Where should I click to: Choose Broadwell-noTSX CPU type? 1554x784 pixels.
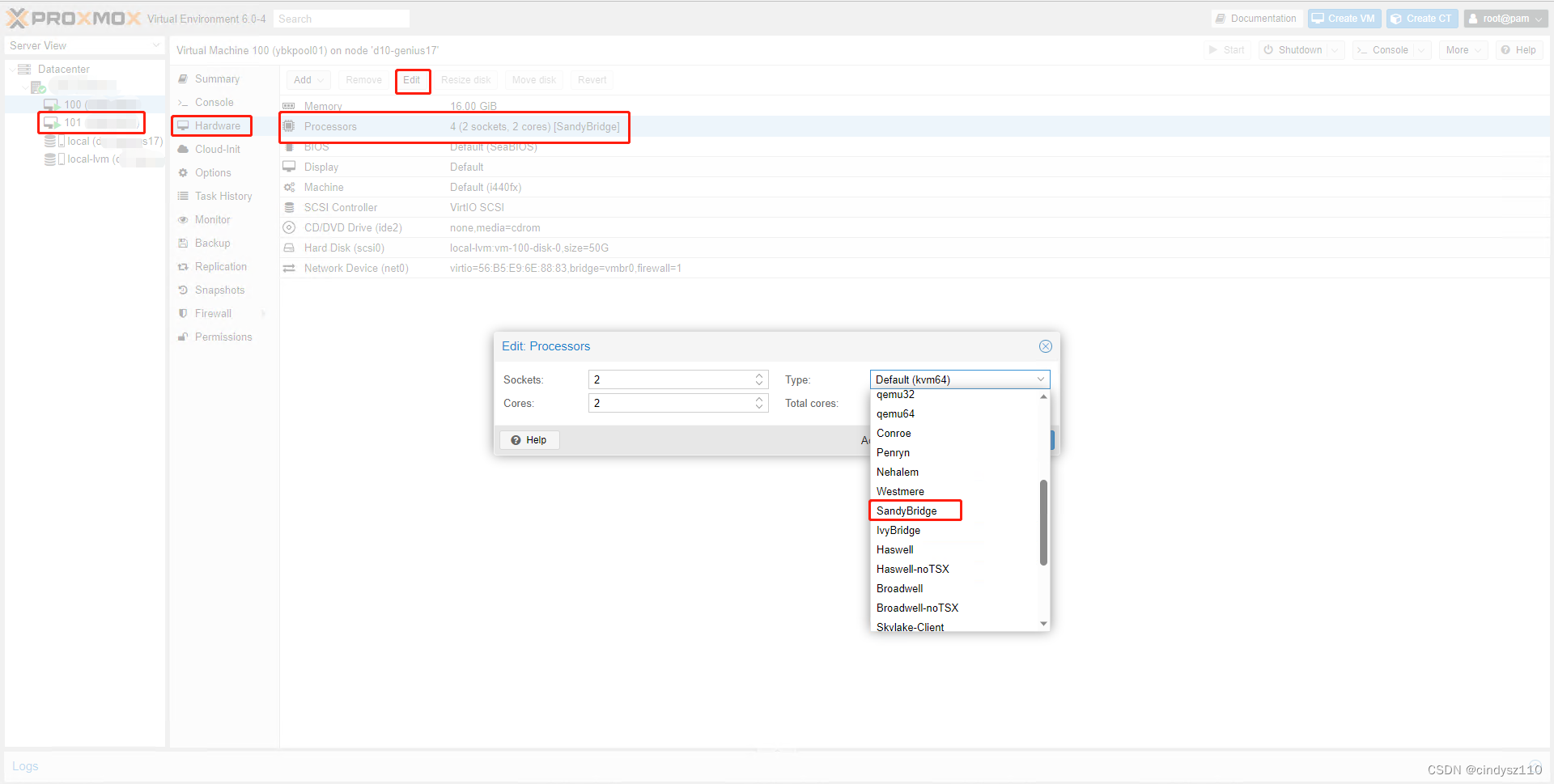pos(954,608)
